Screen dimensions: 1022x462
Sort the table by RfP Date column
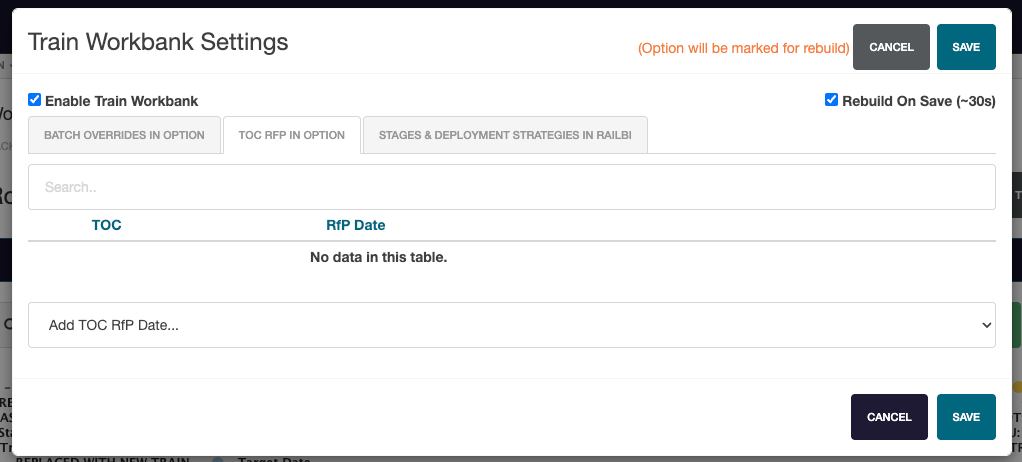tap(355, 225)
